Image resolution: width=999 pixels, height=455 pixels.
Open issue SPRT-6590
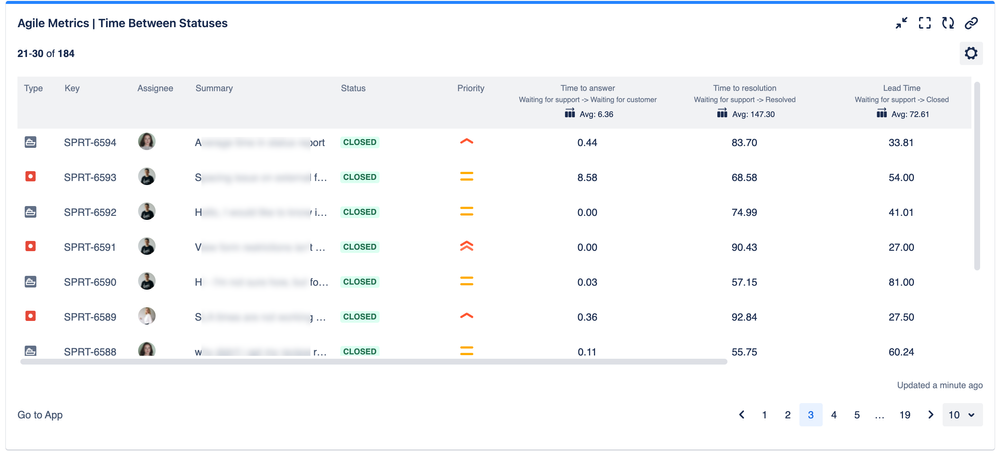[90, 282]
